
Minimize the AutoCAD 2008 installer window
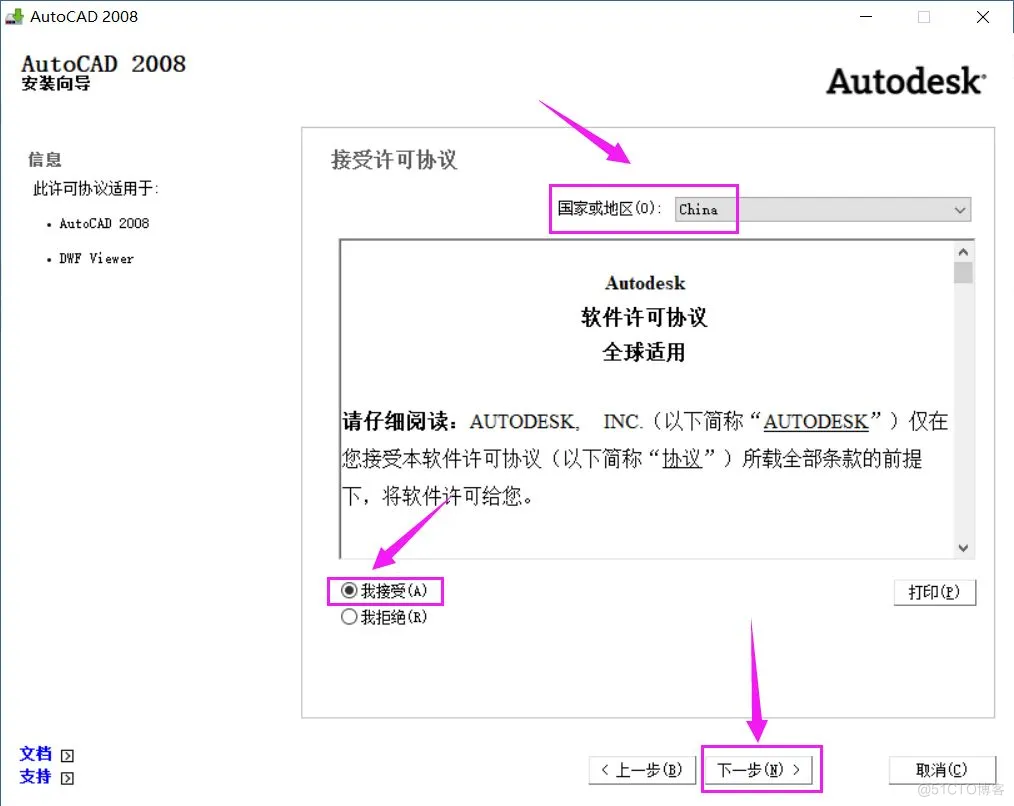pos(866,17)
